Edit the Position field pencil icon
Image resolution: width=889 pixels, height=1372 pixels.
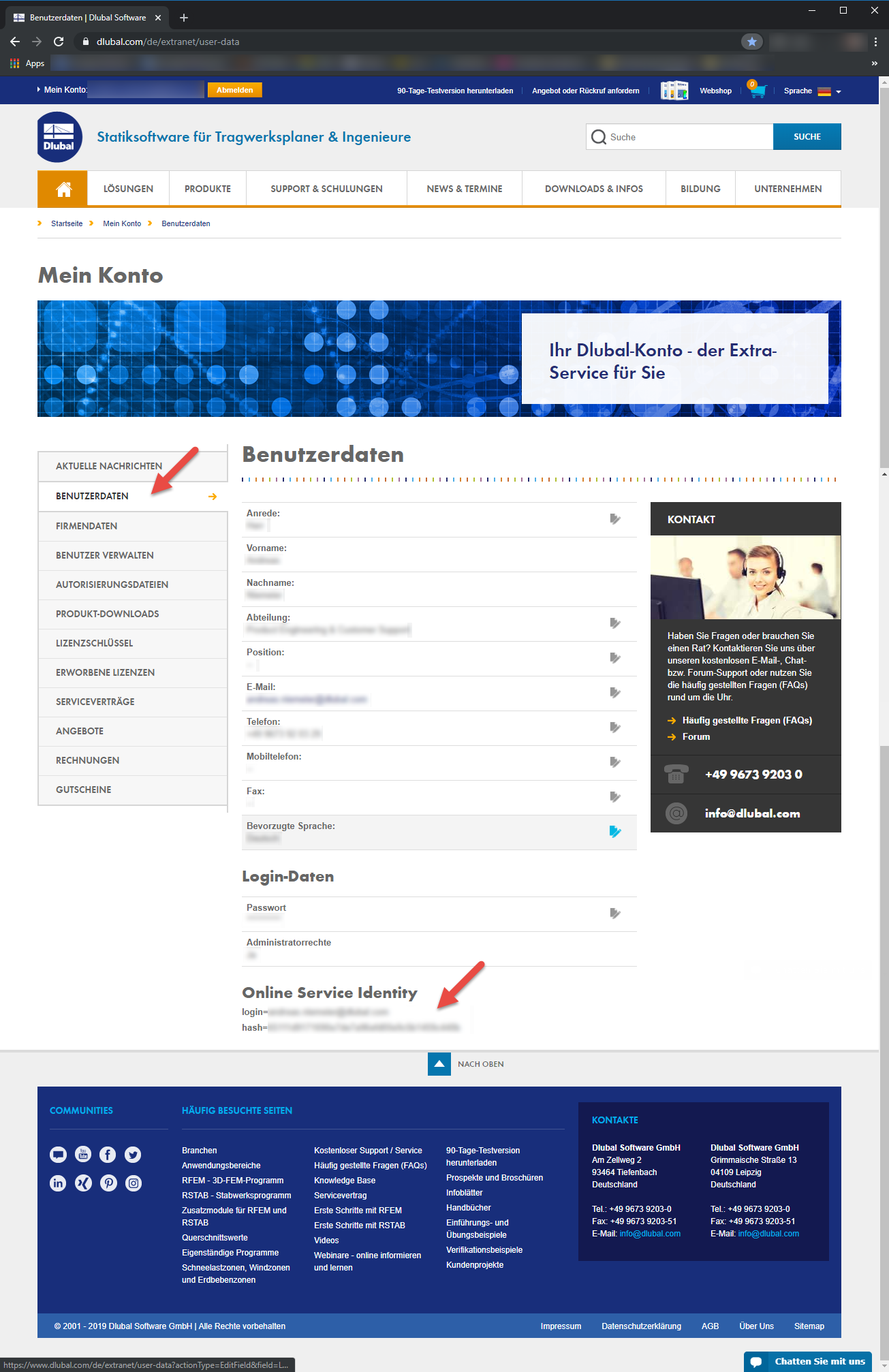click(615, 658)
